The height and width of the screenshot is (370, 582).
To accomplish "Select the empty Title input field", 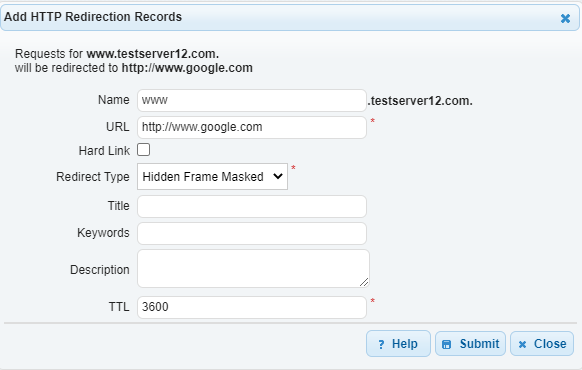I will (252, 206).
